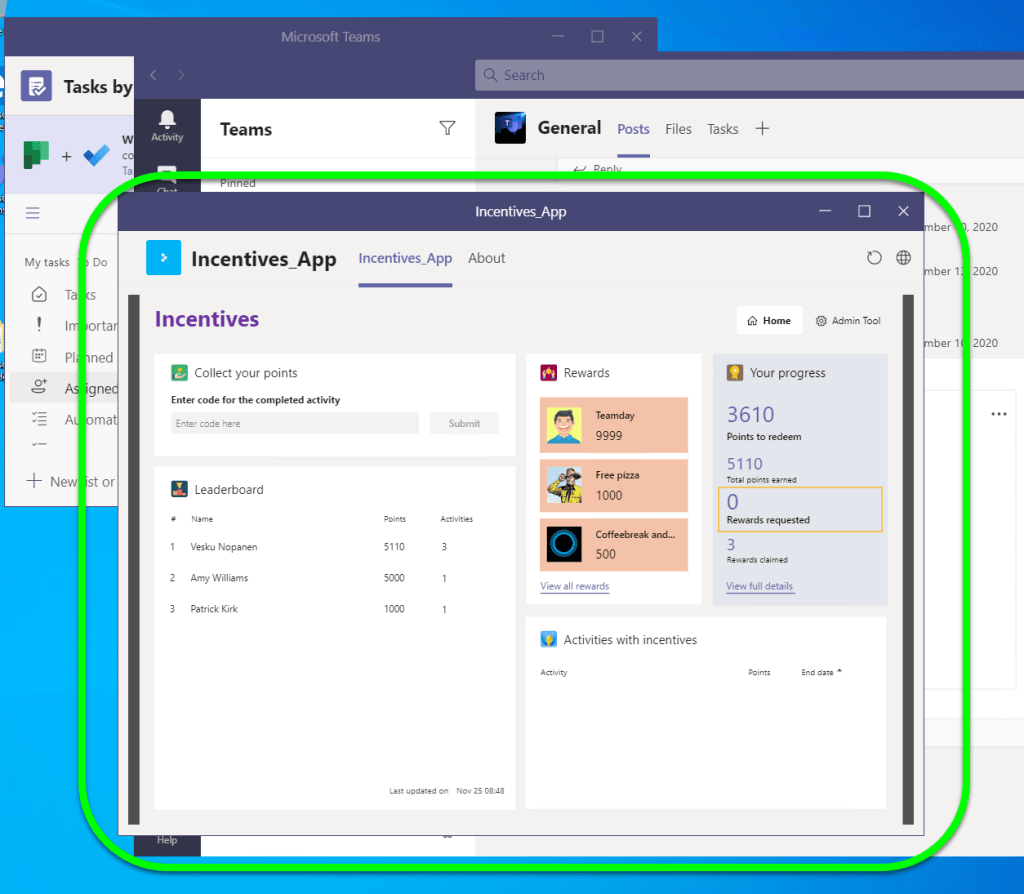1024x894 pixels.
Task: Open Help in the Teams sidebar
Action: click(x=167, y=840)
